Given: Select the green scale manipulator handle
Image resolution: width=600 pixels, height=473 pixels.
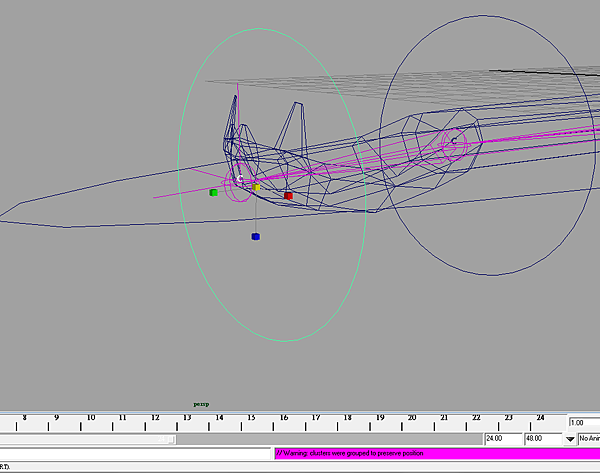Looking at the screenshot, I should [x=214, y=192].
